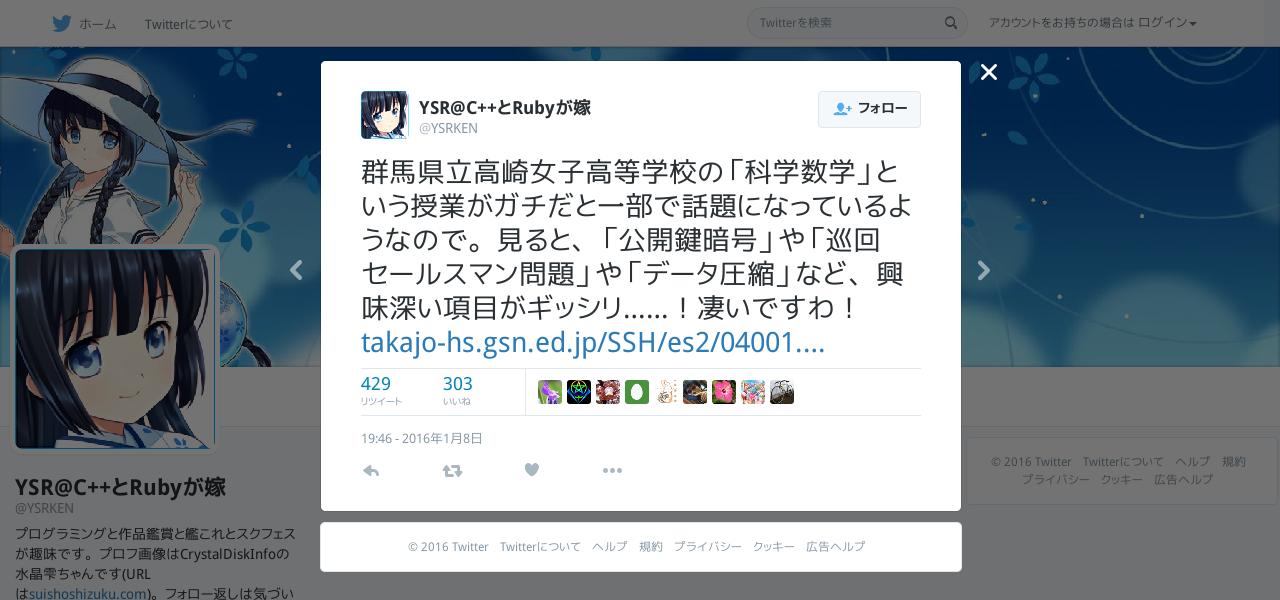The image size is (1280, 600).
Task: Click the search magnifier icon
Action: [x=951, y=23]
